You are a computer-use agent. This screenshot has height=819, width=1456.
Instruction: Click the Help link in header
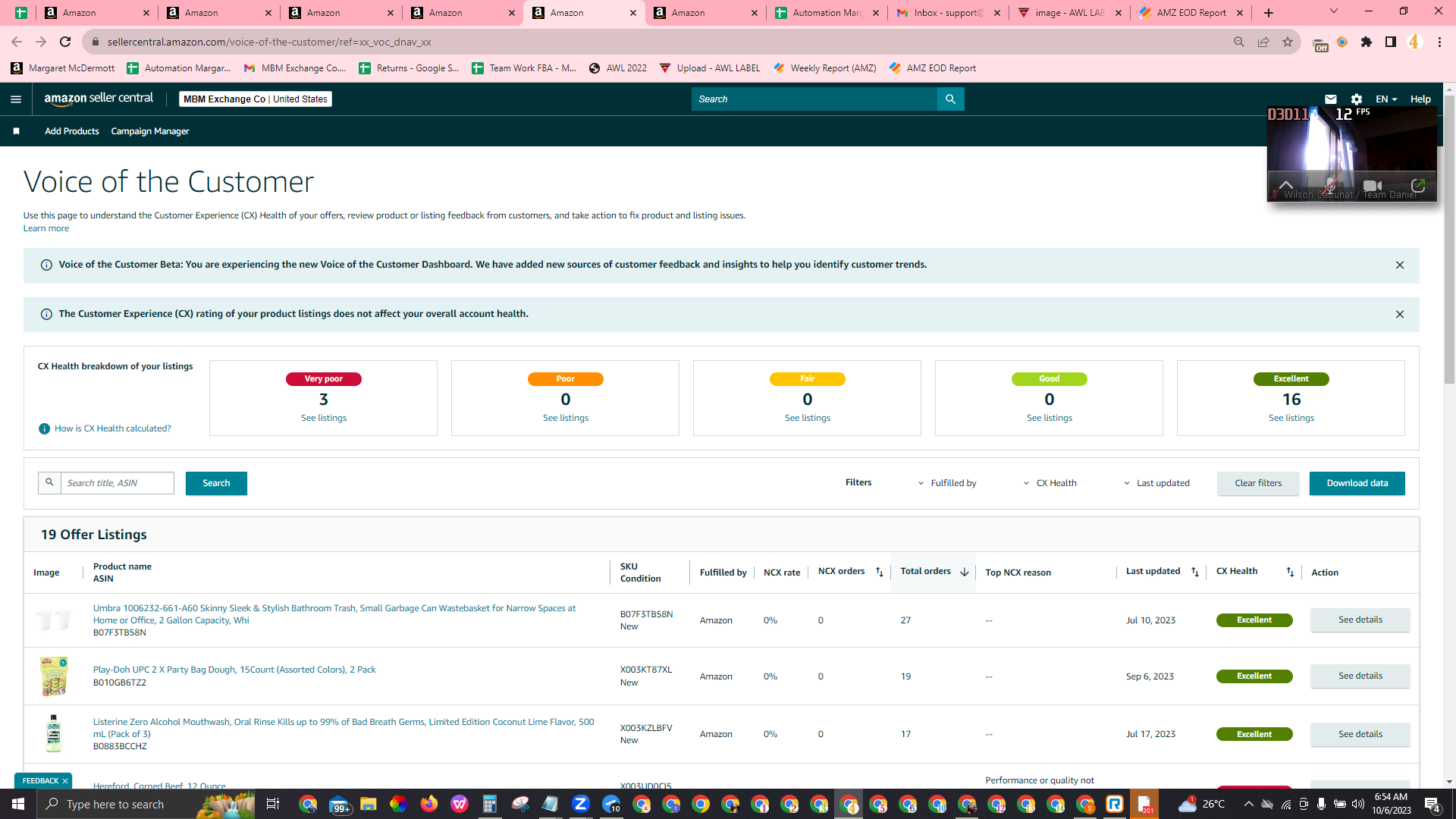coord(1420,99)
